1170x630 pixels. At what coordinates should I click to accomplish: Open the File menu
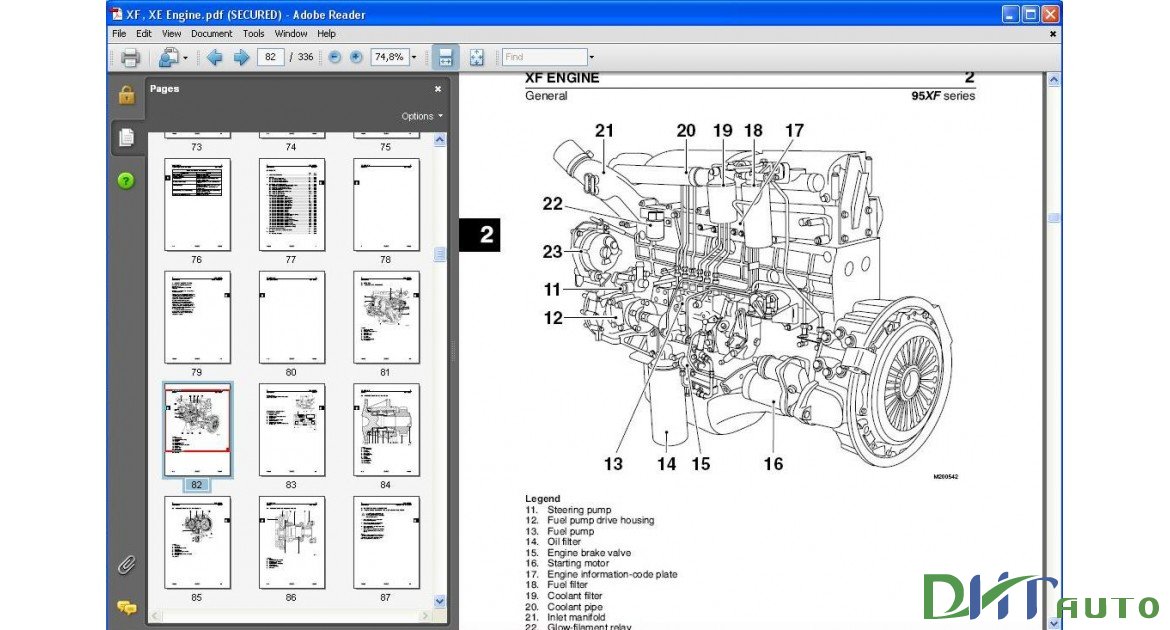point(119,34)
